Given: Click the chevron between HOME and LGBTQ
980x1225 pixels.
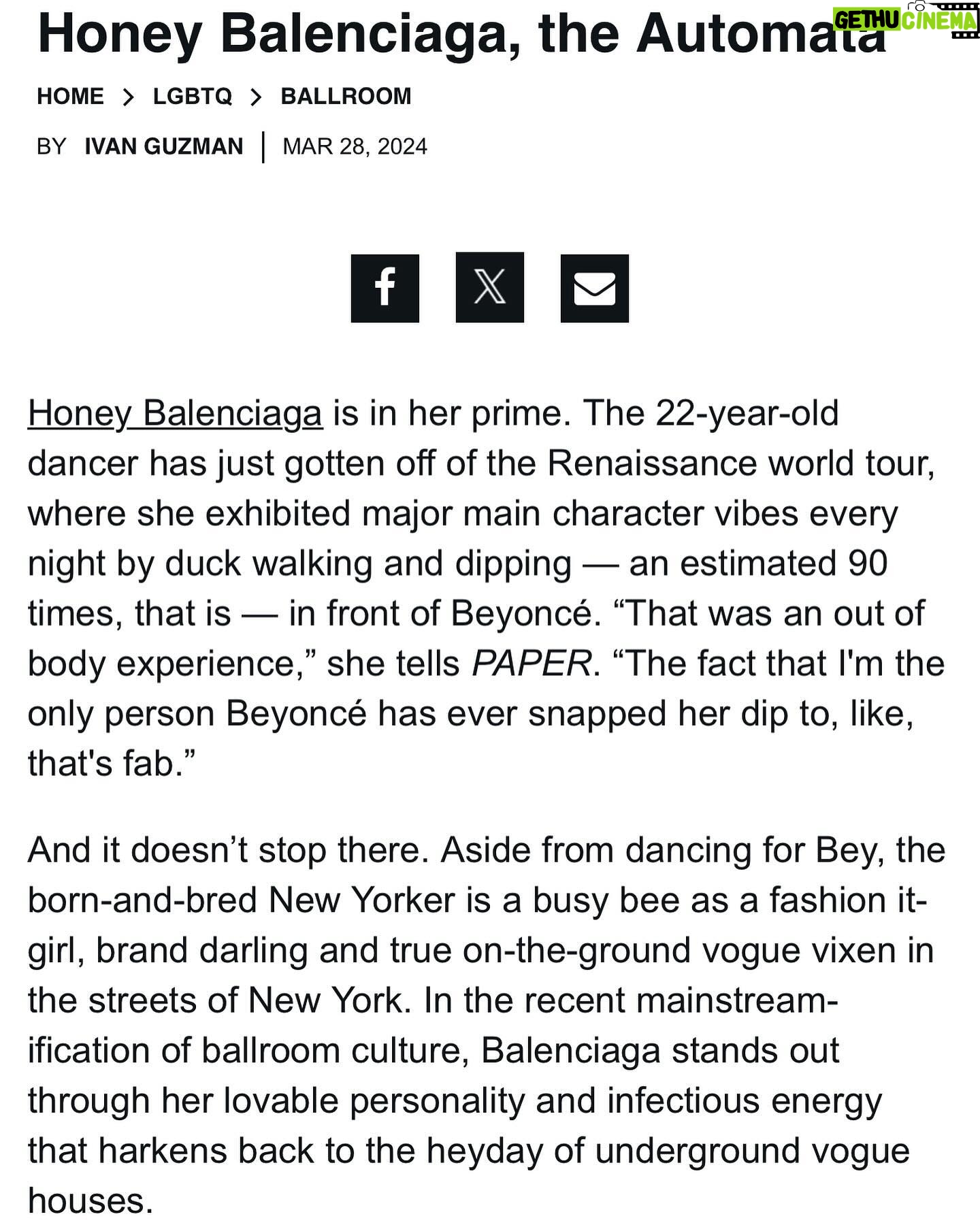Looking at the screenshot, I should [x=128, y=97].
